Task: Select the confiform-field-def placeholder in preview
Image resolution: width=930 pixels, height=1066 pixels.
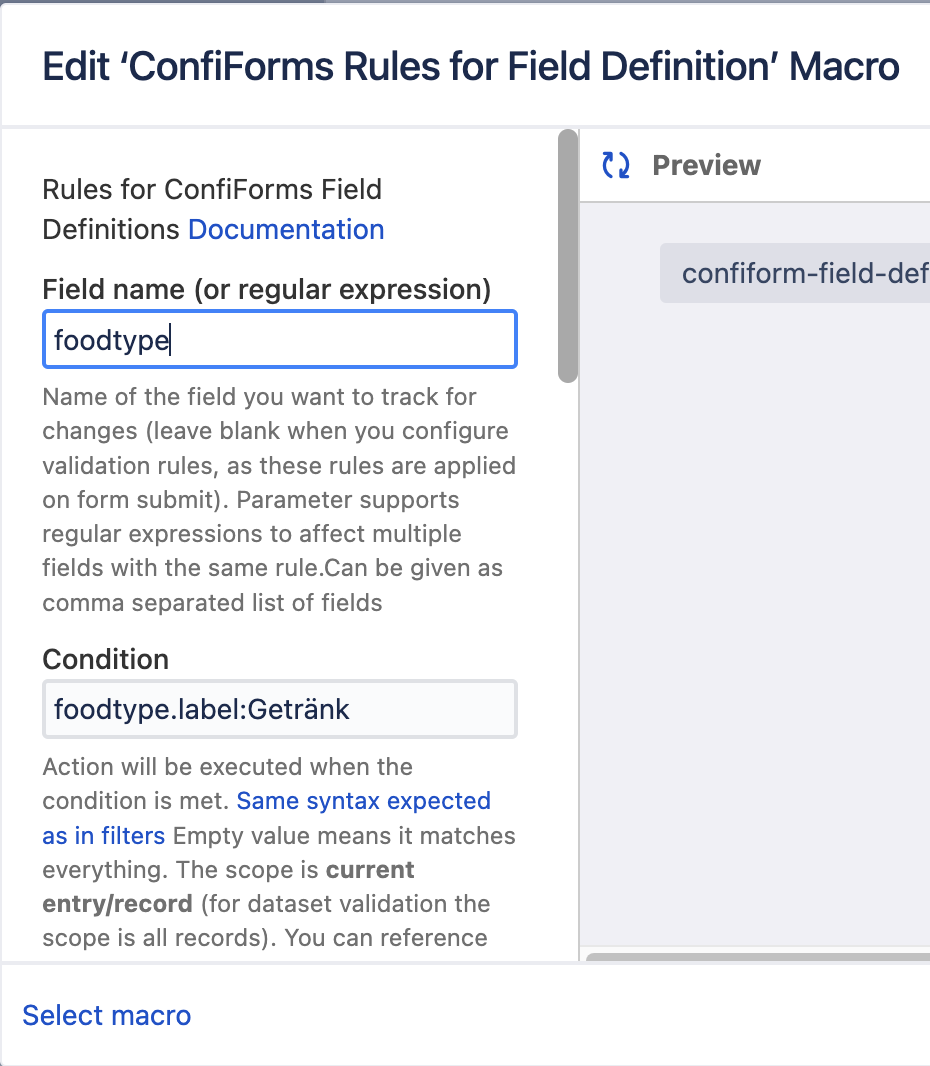Action: click(795, 274)
